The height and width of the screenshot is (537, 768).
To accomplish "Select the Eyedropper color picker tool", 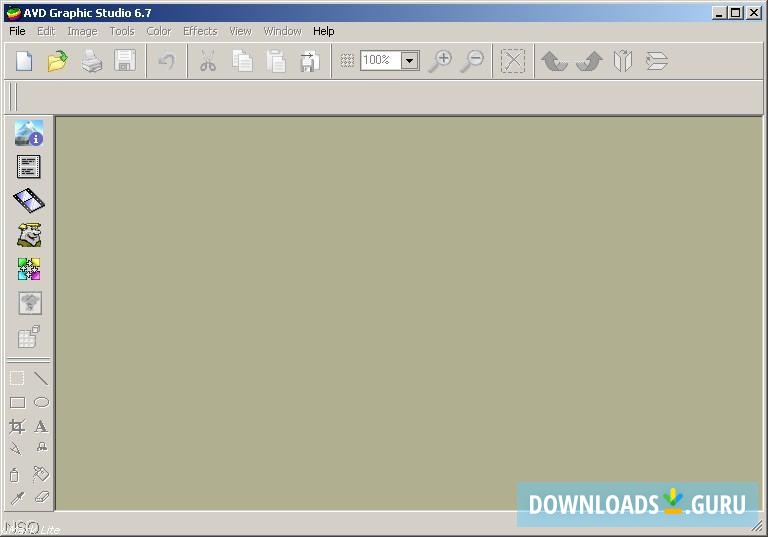I will 17,498.
